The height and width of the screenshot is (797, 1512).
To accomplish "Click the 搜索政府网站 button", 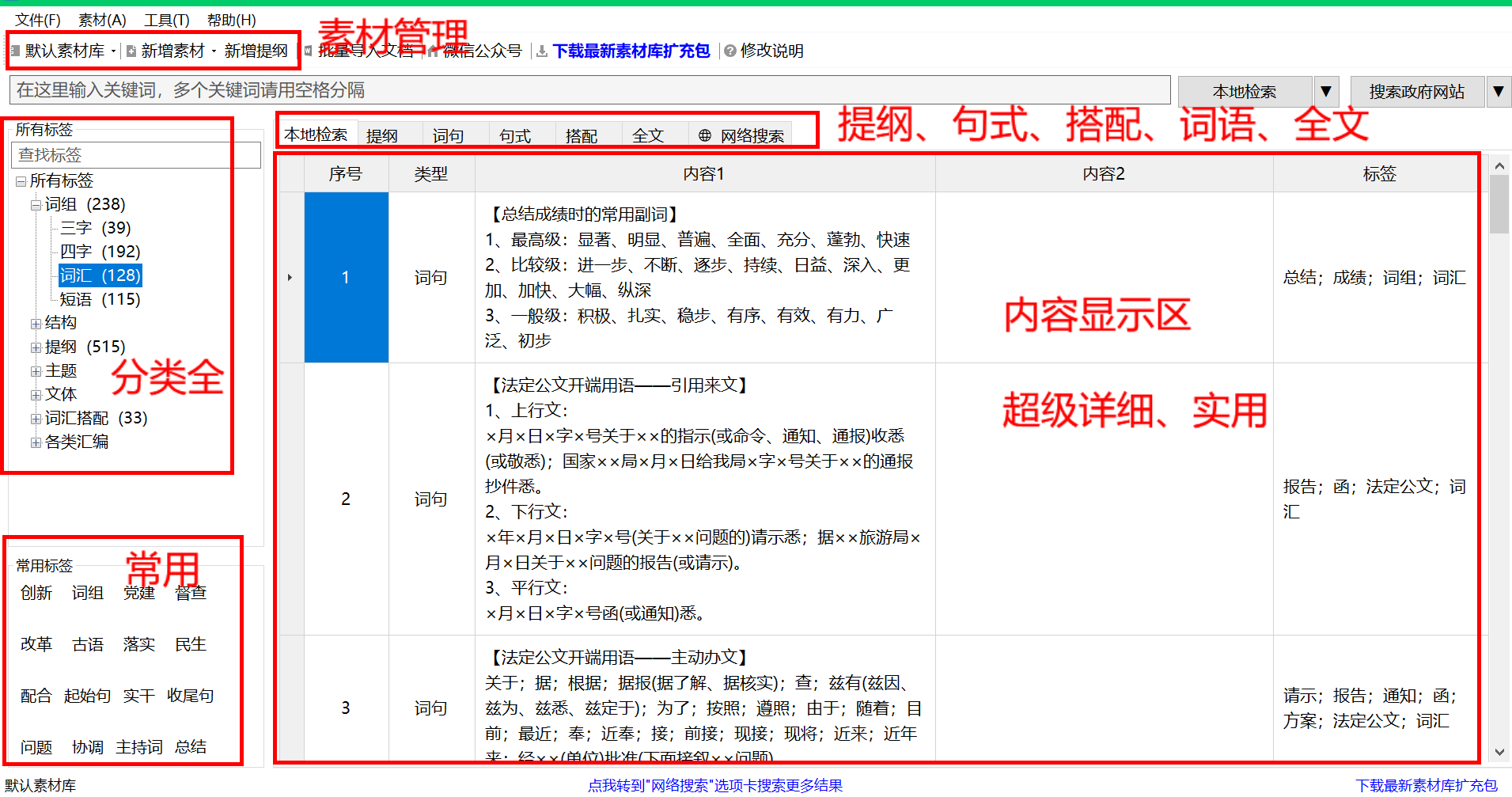I will point(1417,92).
